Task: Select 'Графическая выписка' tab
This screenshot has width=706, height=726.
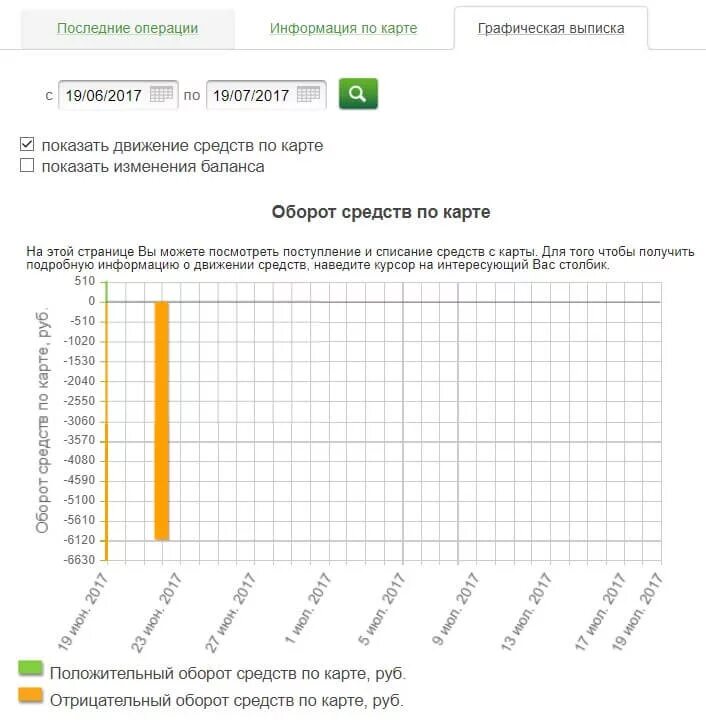Action: (x=551, y=28)
